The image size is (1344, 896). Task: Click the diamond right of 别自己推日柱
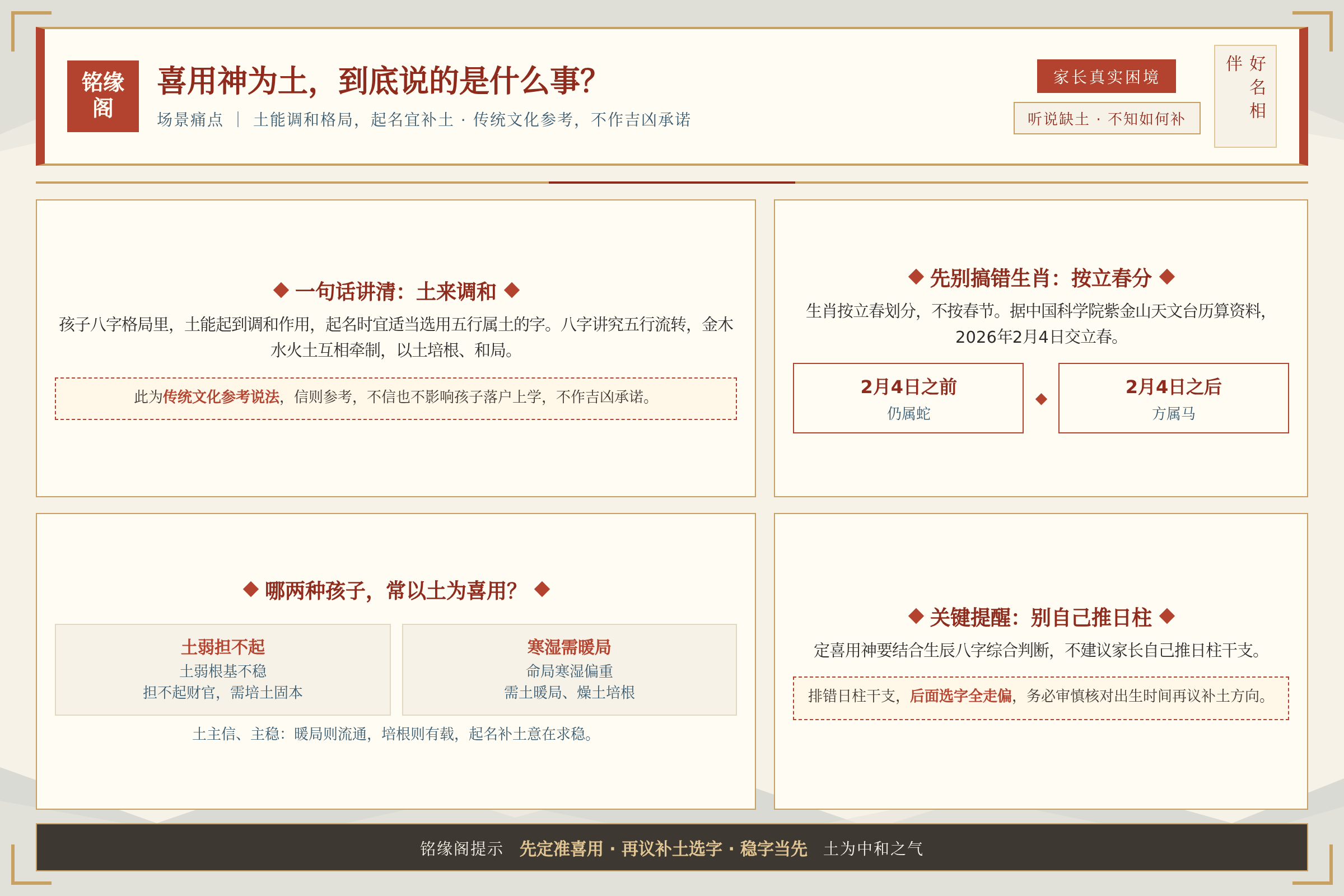1168,616
